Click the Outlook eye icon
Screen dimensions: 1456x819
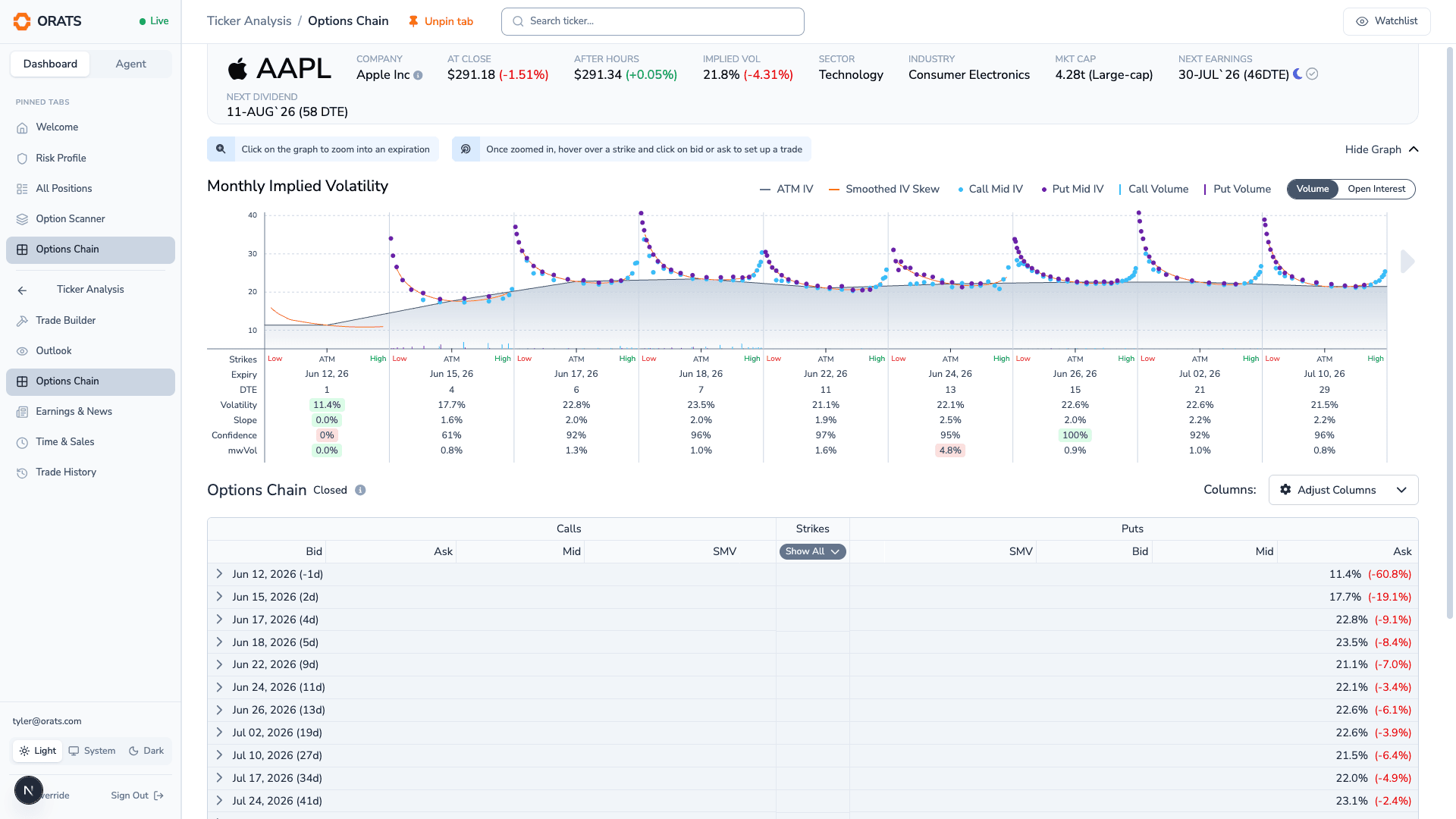click(x=22, y=351)
